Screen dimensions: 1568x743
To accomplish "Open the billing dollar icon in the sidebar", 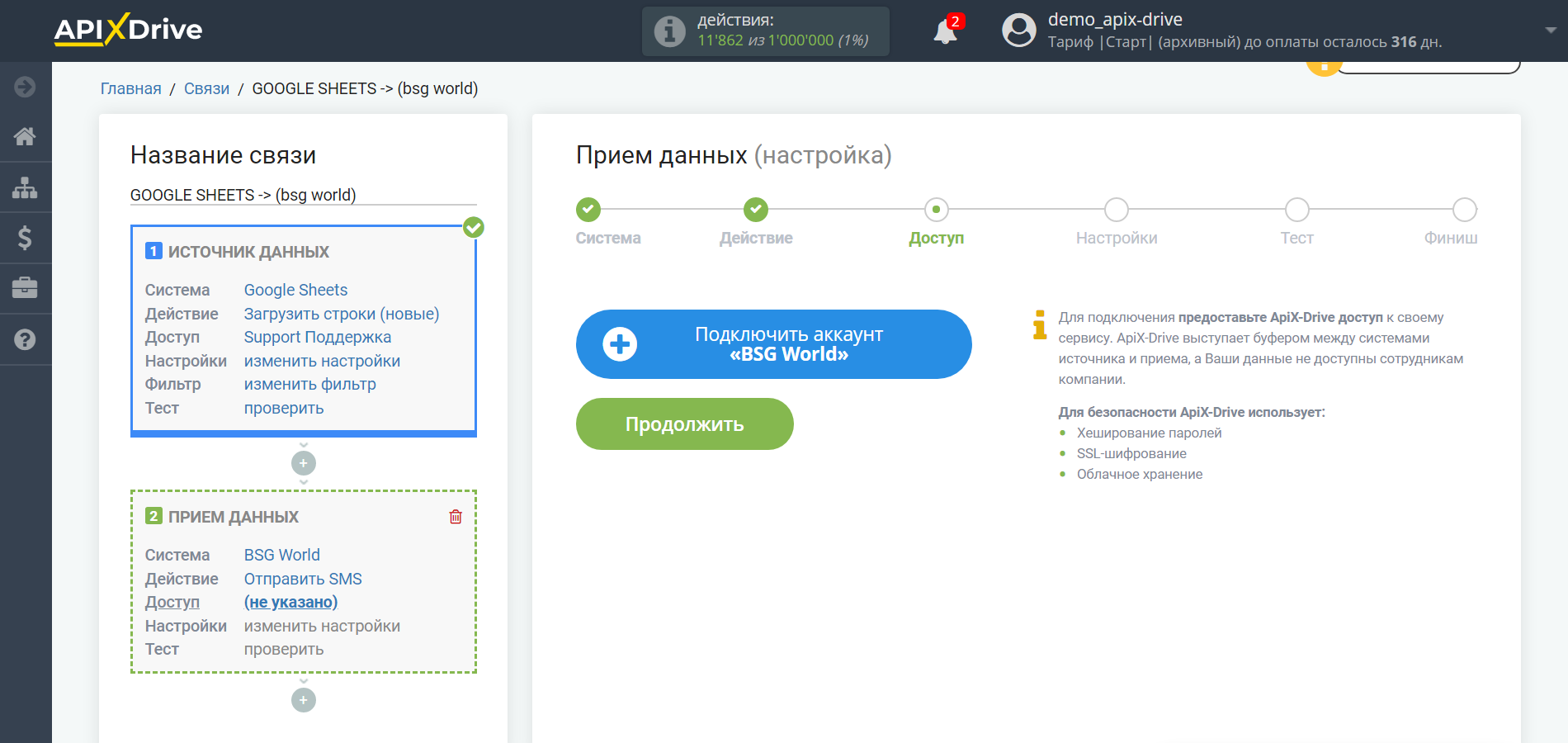I will coord(25,238).
